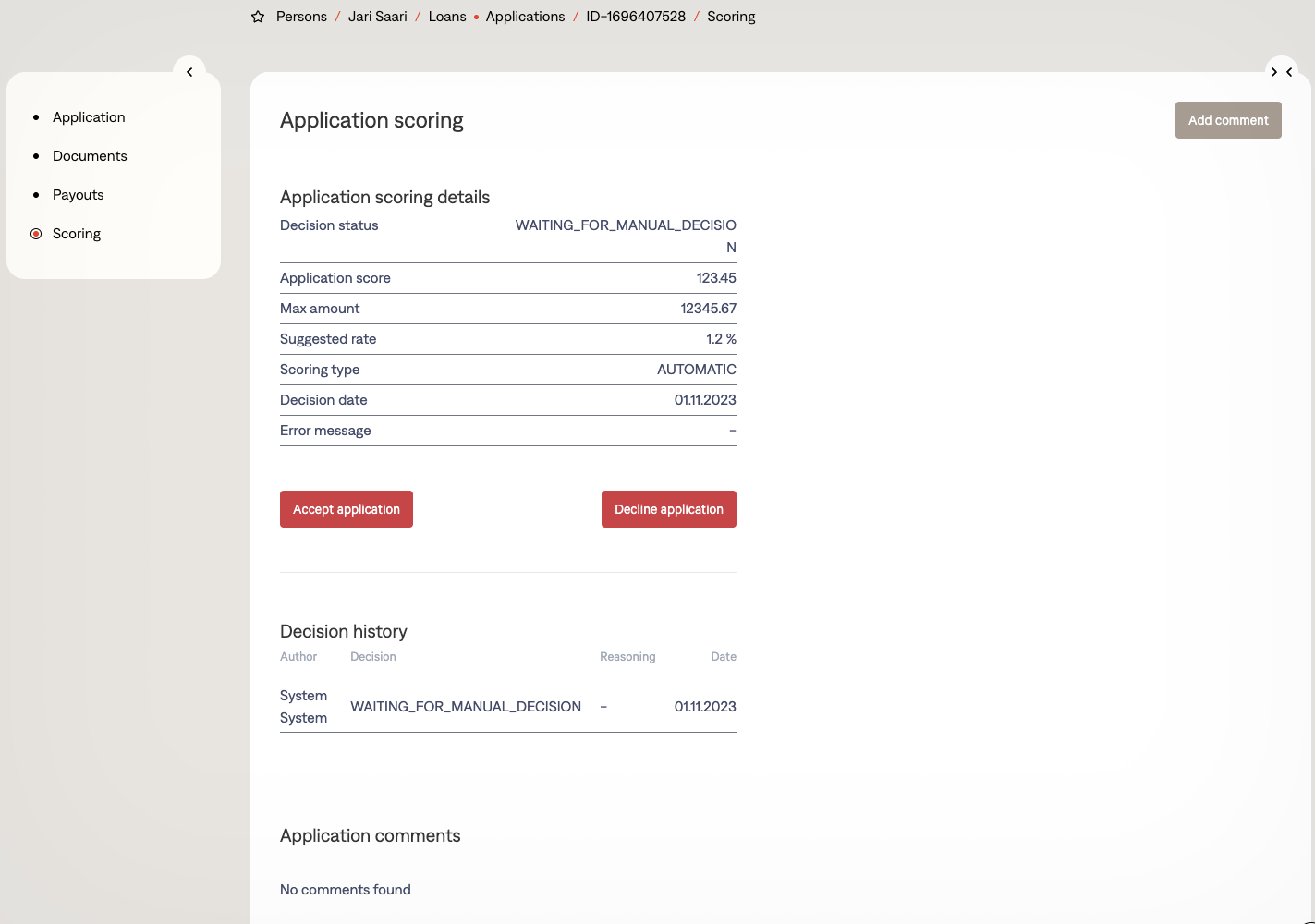Viewport: 1315px width, 924px height.
Task: Click the Reasoning column header
Action: (x=627, y=657)
